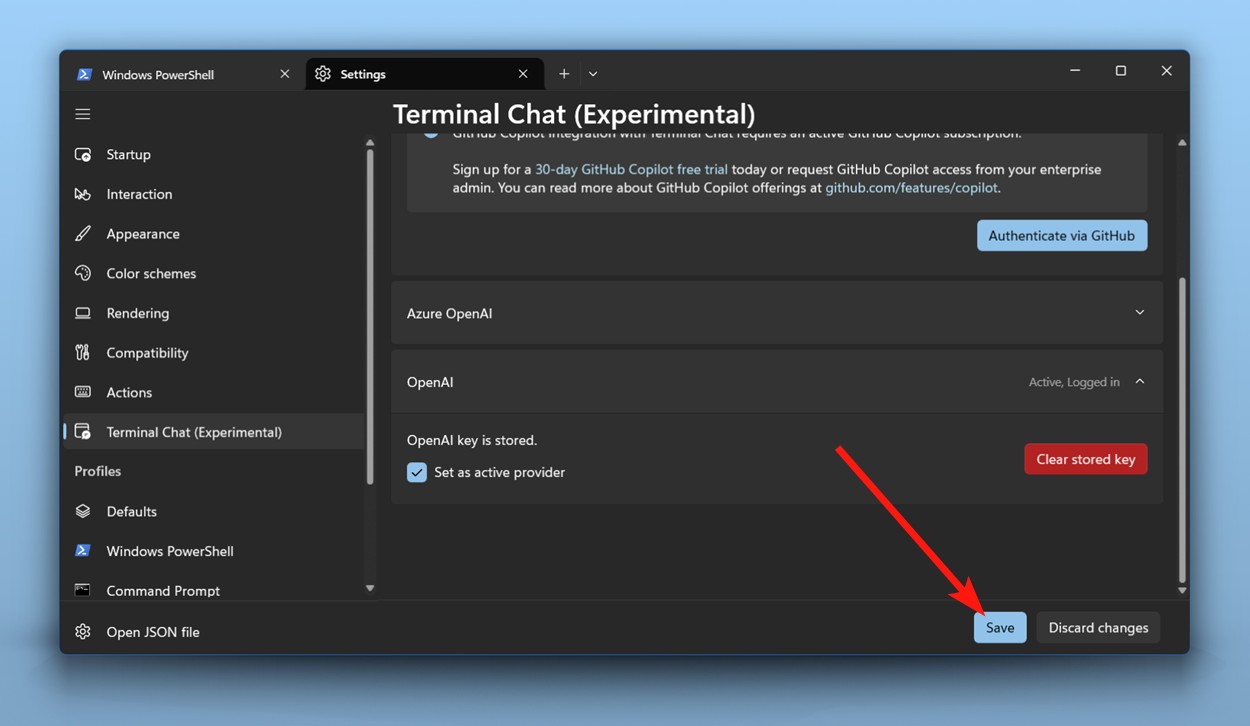This screenshot has width=1250, height=726.
Task: Click the Windows PowerShell profile icon
Action: (82, 551)
